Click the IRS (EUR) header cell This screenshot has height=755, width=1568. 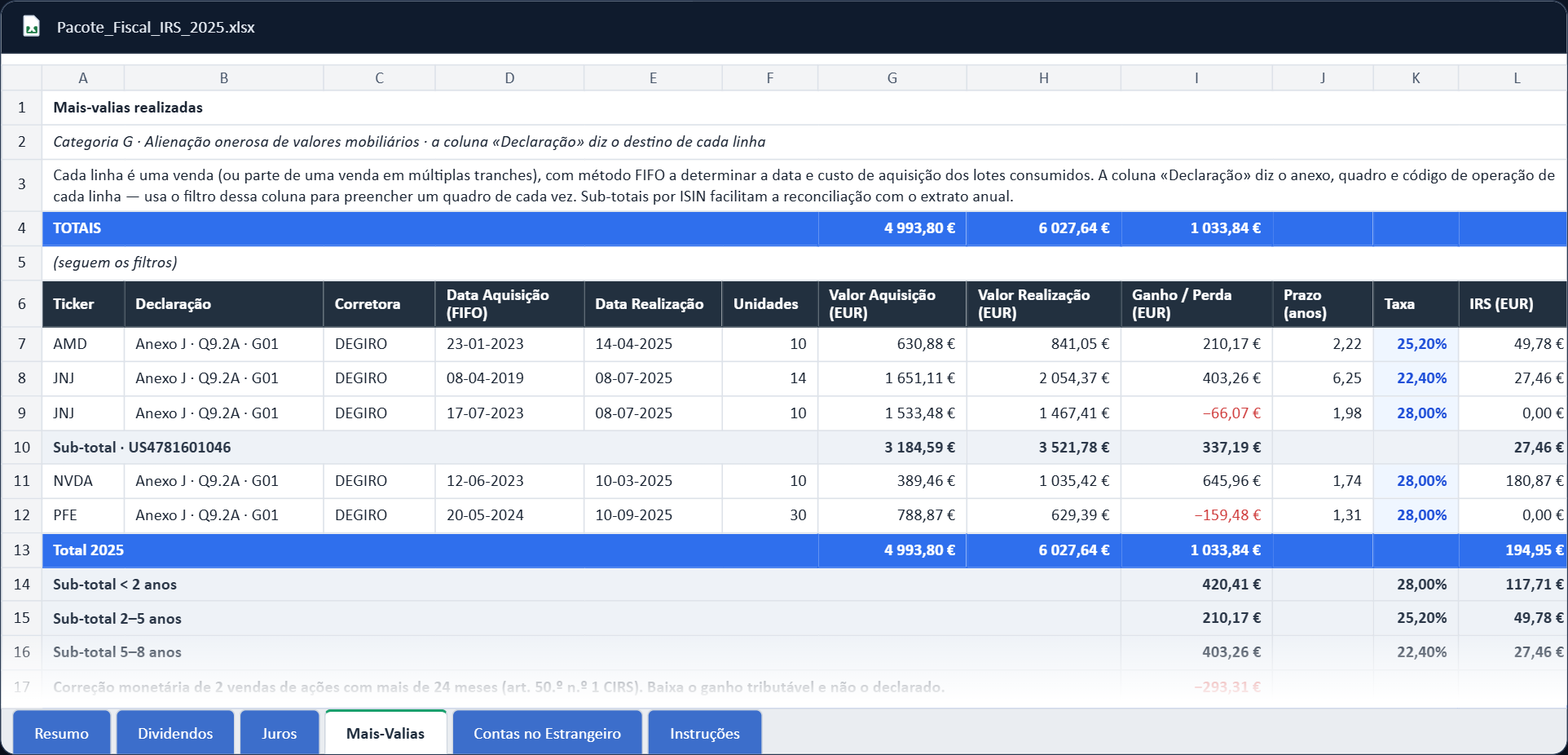coord(1513,304)
